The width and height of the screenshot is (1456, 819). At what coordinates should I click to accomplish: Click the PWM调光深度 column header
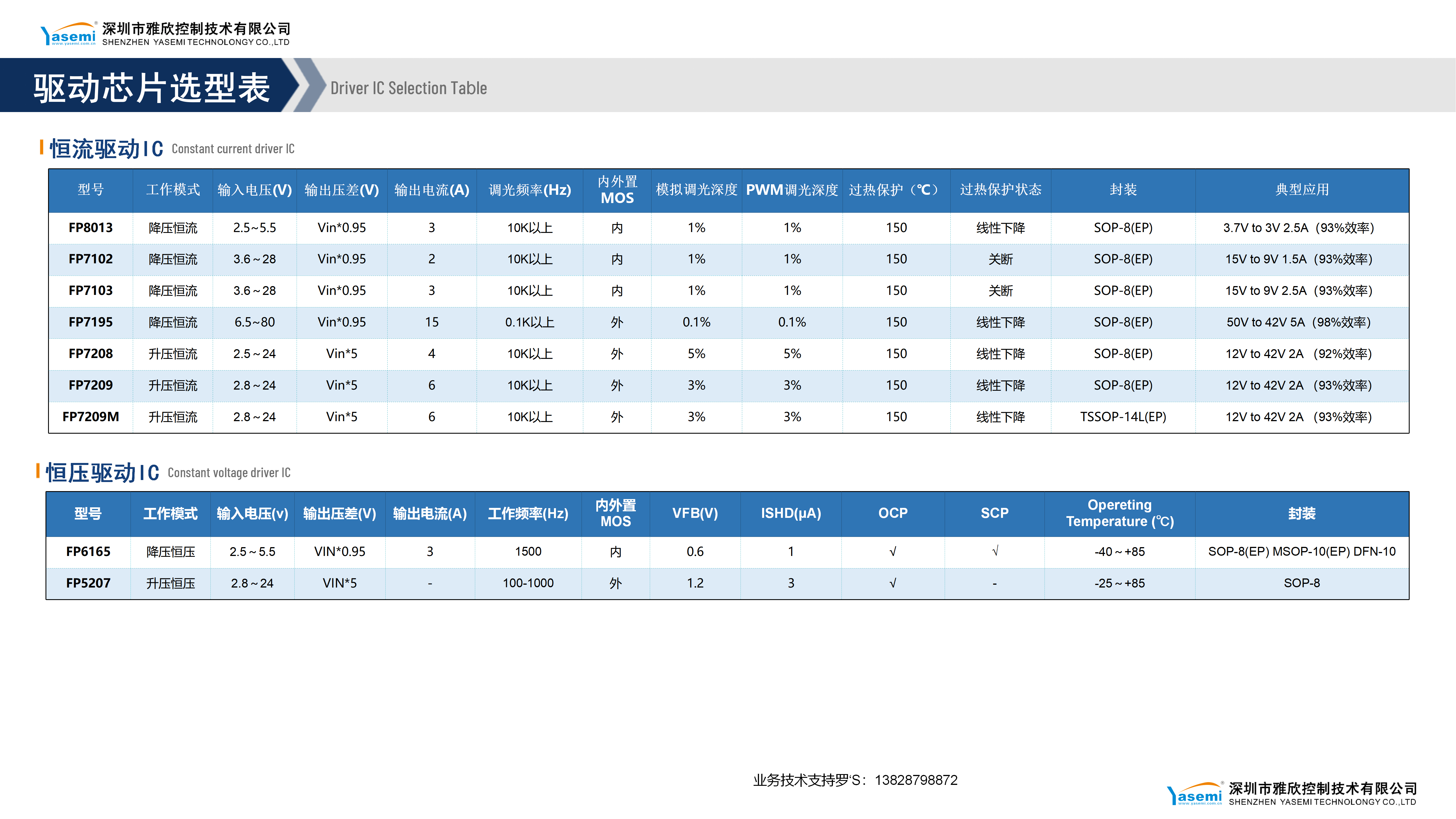pos(792,190)
